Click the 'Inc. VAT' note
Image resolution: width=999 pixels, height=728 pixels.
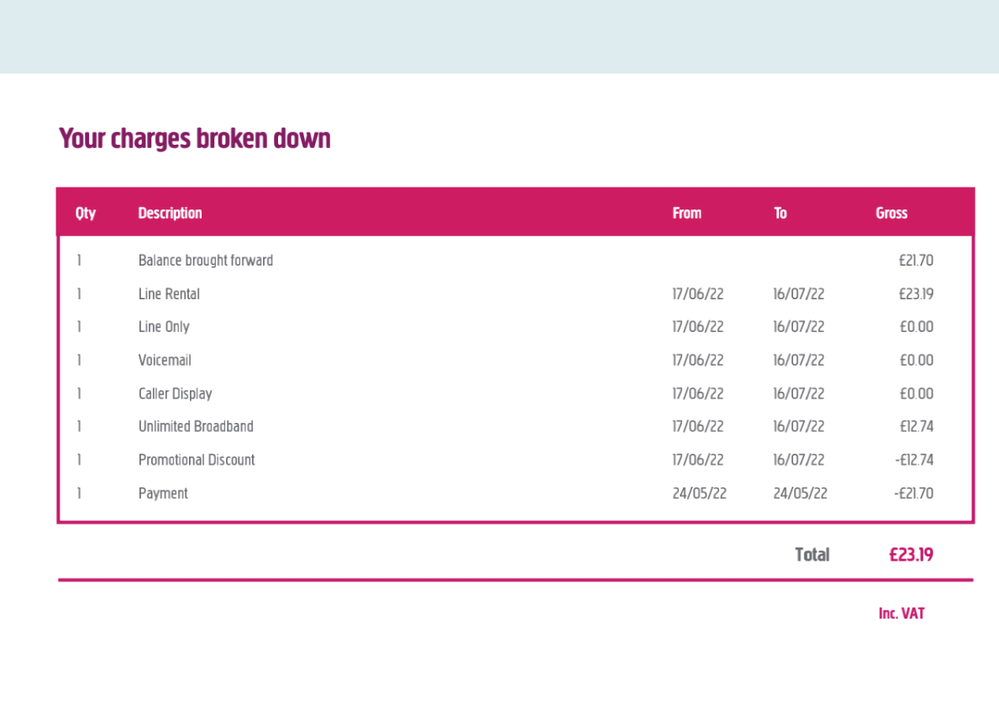(901, 614)
